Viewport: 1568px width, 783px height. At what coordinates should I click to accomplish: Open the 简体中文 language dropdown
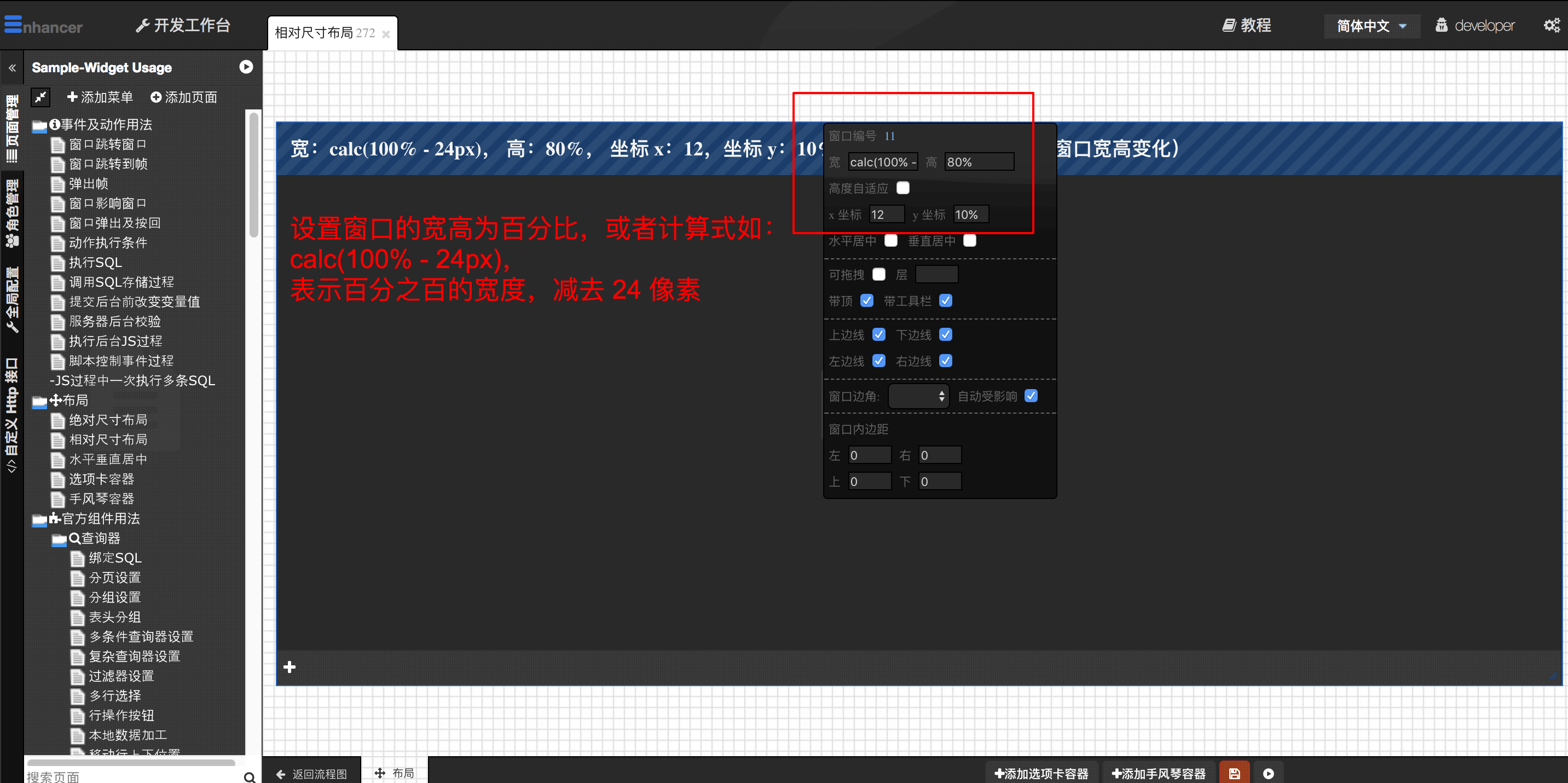click(x=1372, y=26)
